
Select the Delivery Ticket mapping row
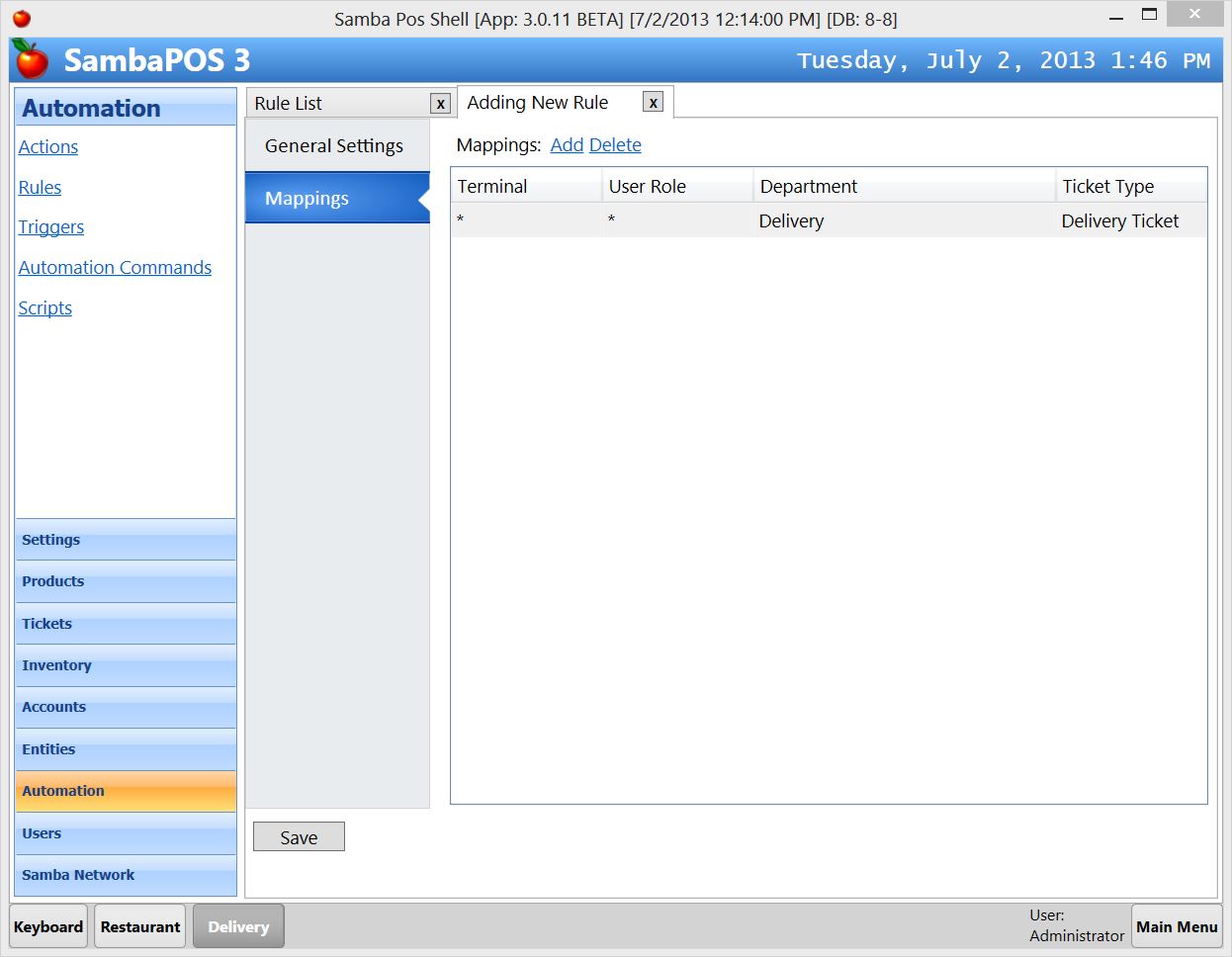831,220
